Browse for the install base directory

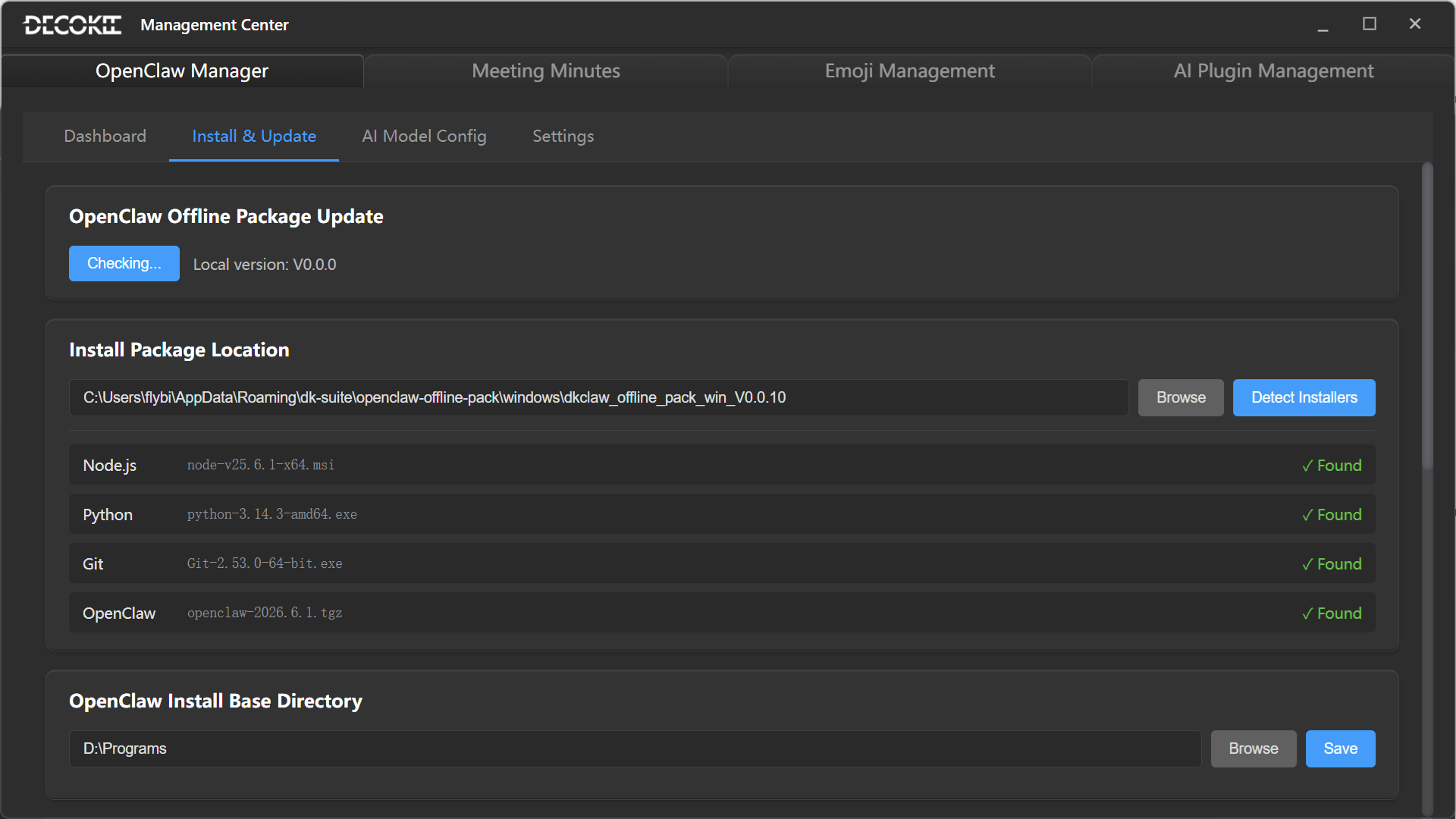[x=1254, y=748]
